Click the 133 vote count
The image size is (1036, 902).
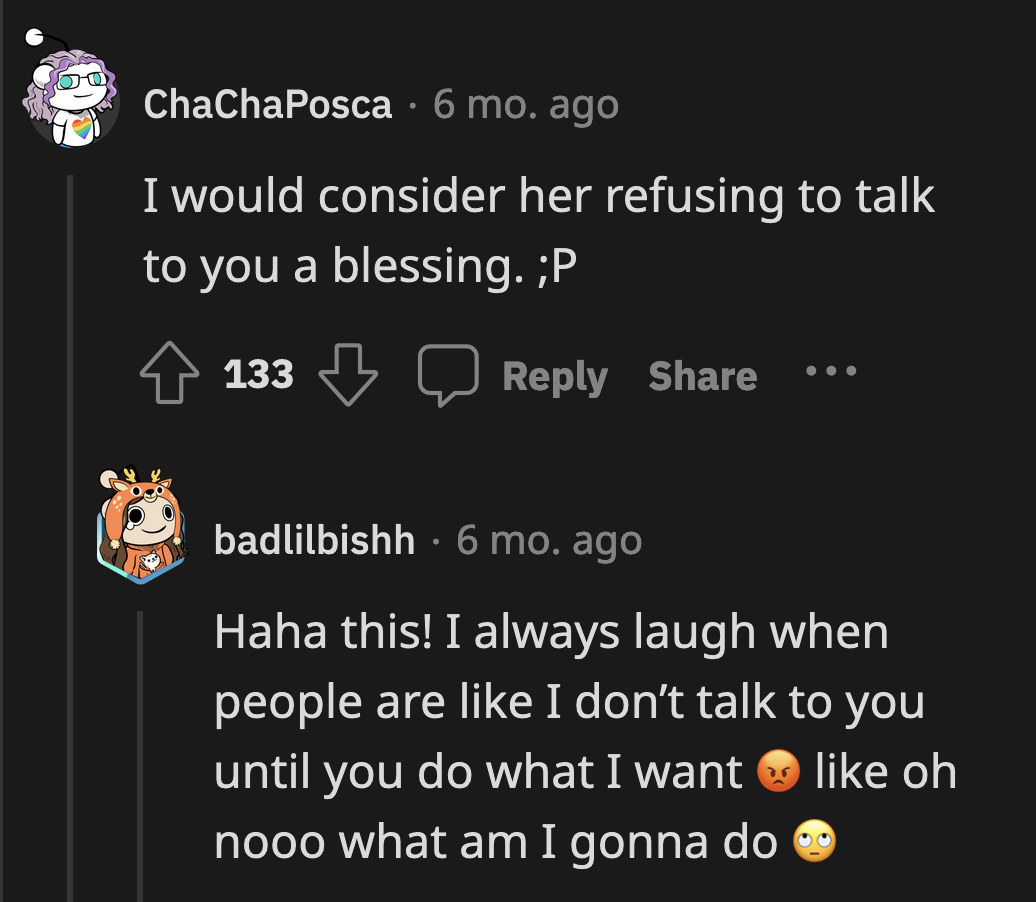(x=260, y=375)
